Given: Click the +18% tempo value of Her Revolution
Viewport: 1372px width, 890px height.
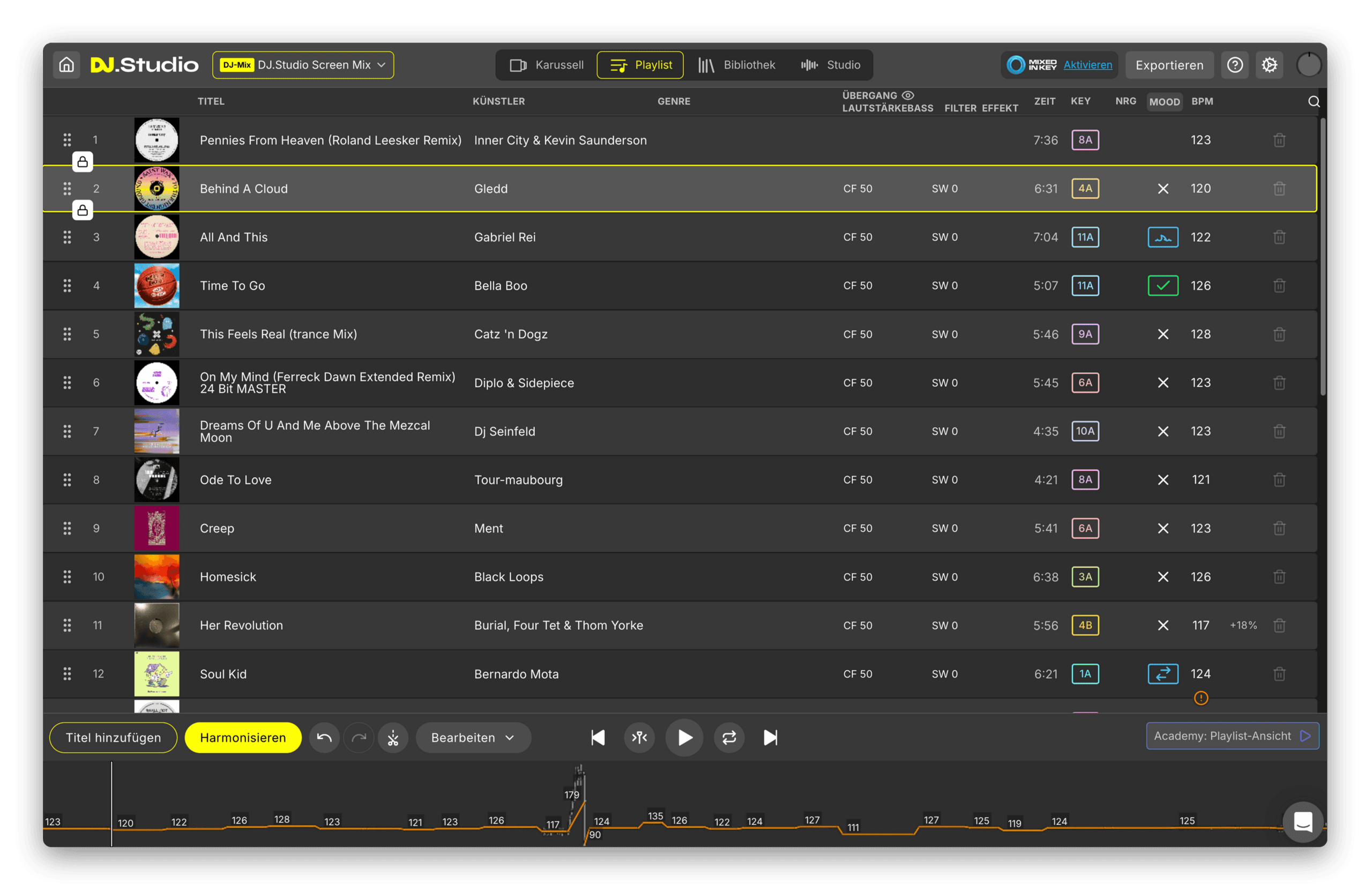Looking at the screenshot, I should 1243,625.
